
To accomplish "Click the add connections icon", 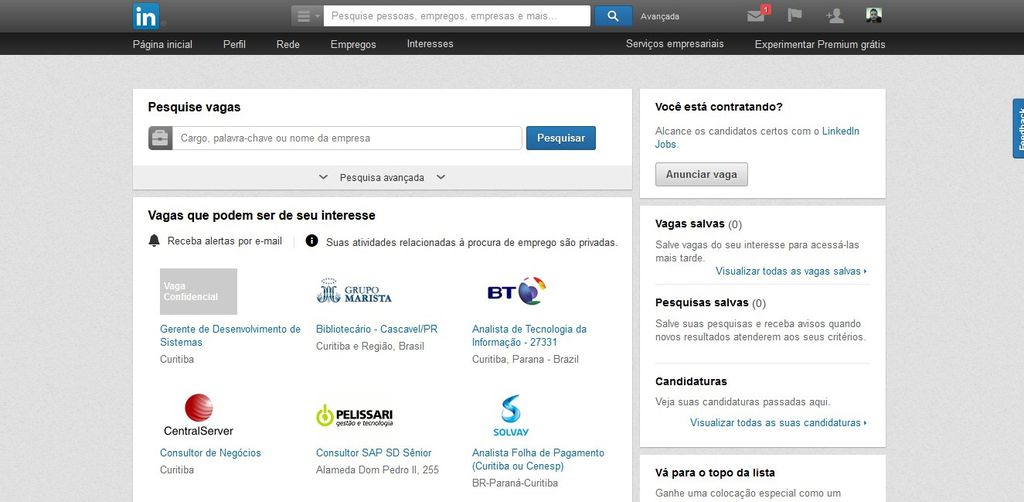I will [x=834, y=16].
